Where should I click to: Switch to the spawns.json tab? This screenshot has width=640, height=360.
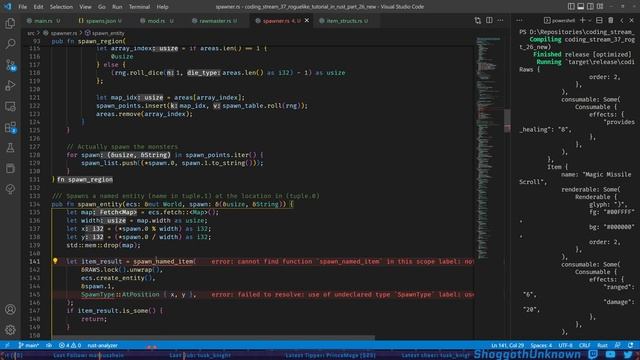100,20
